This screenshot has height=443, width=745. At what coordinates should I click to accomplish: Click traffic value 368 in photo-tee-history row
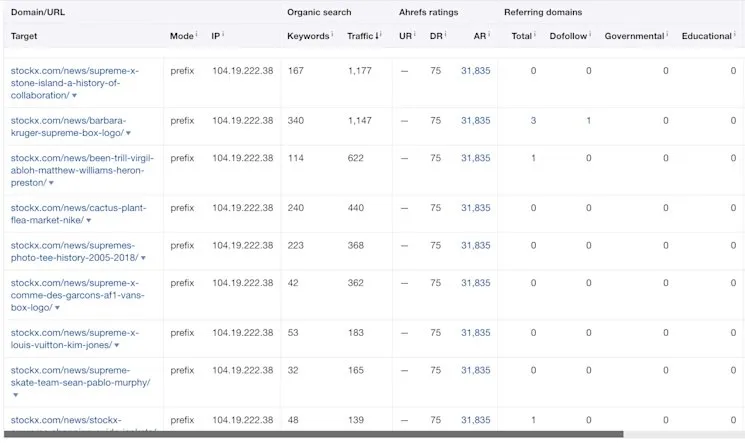[355, 245]
